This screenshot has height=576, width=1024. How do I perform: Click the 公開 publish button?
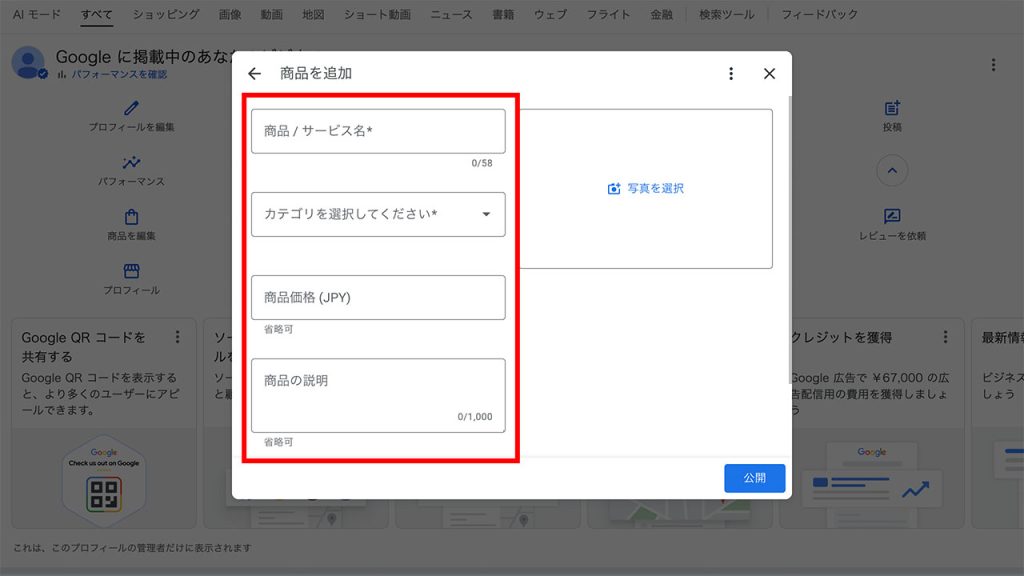coord(755,478)
